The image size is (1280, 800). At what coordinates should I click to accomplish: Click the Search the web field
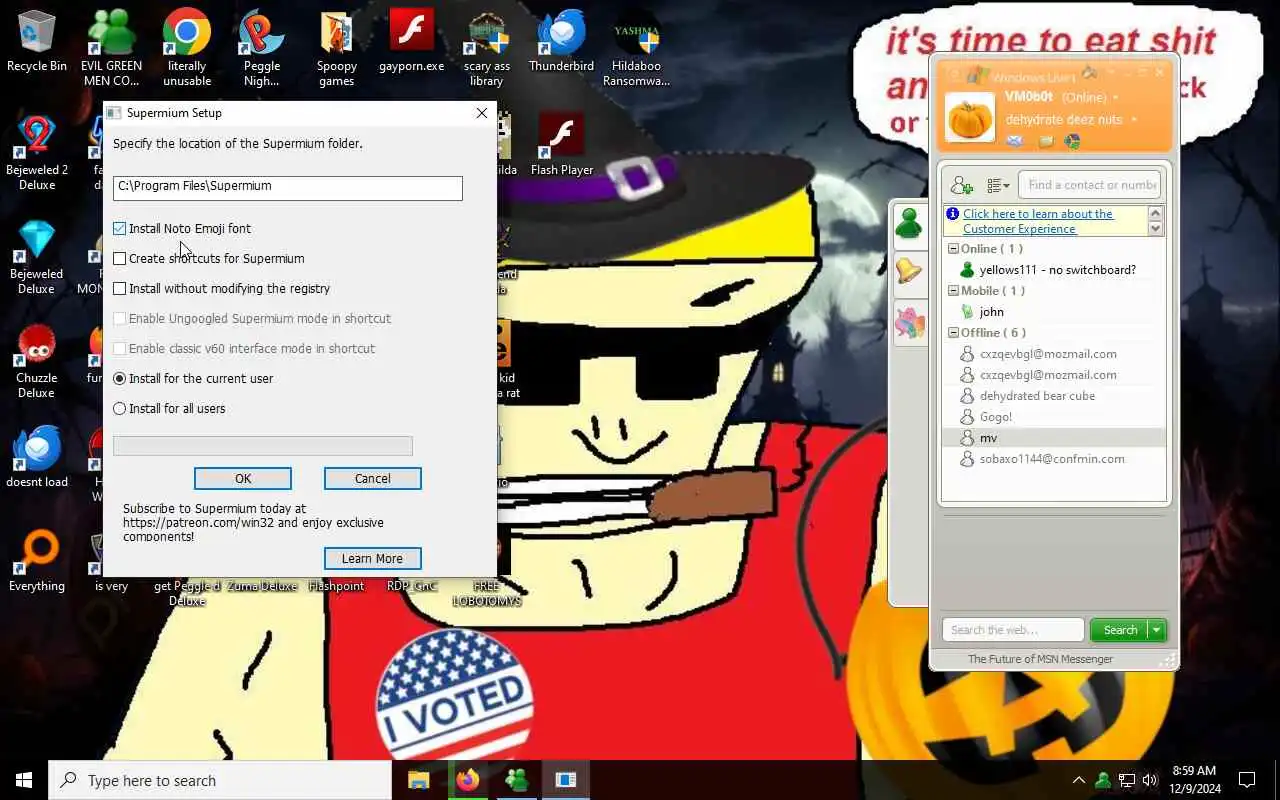(x=1013, y=630)
